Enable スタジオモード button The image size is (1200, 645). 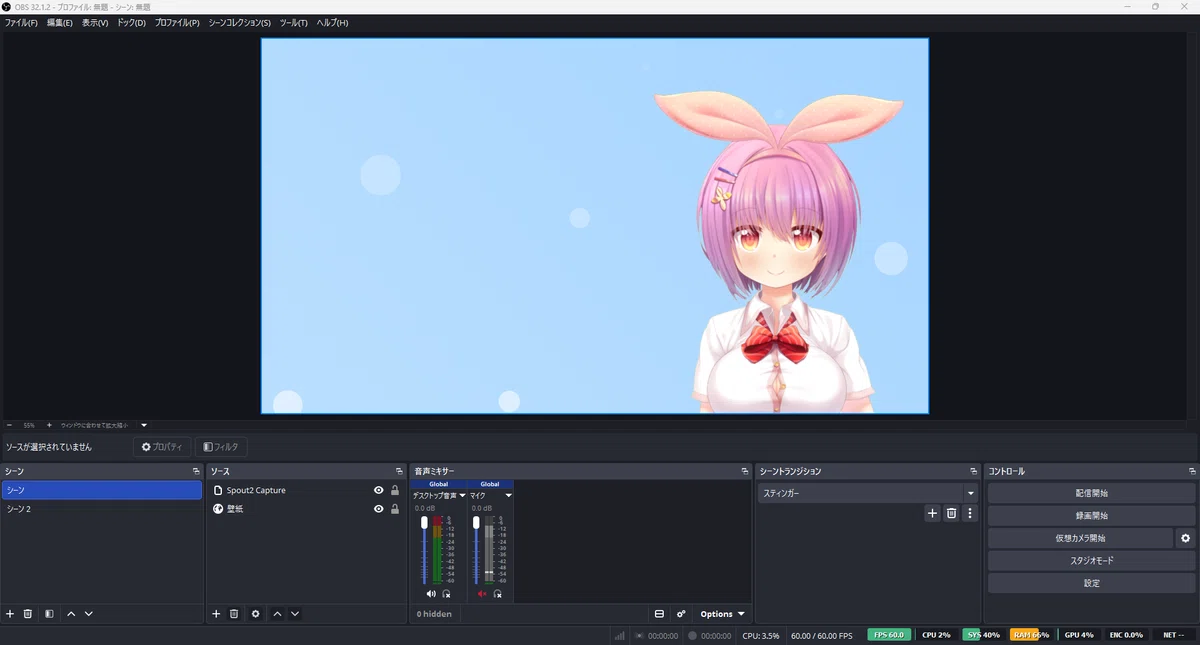pos(1091,561)
